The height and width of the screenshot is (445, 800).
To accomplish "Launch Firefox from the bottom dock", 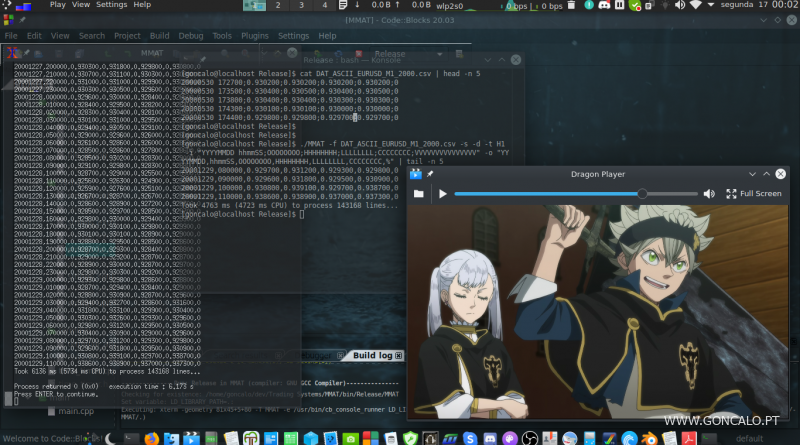I will 151,438.
